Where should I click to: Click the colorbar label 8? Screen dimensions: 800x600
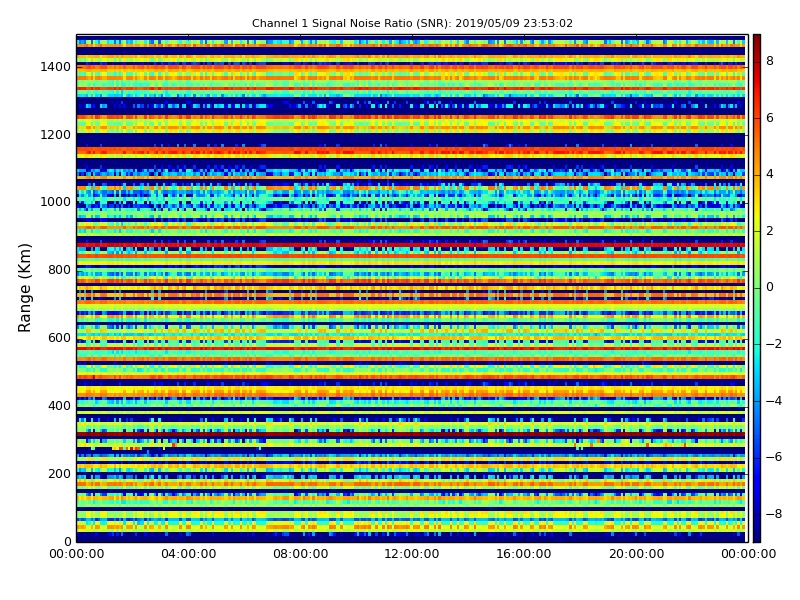[770, 61]
